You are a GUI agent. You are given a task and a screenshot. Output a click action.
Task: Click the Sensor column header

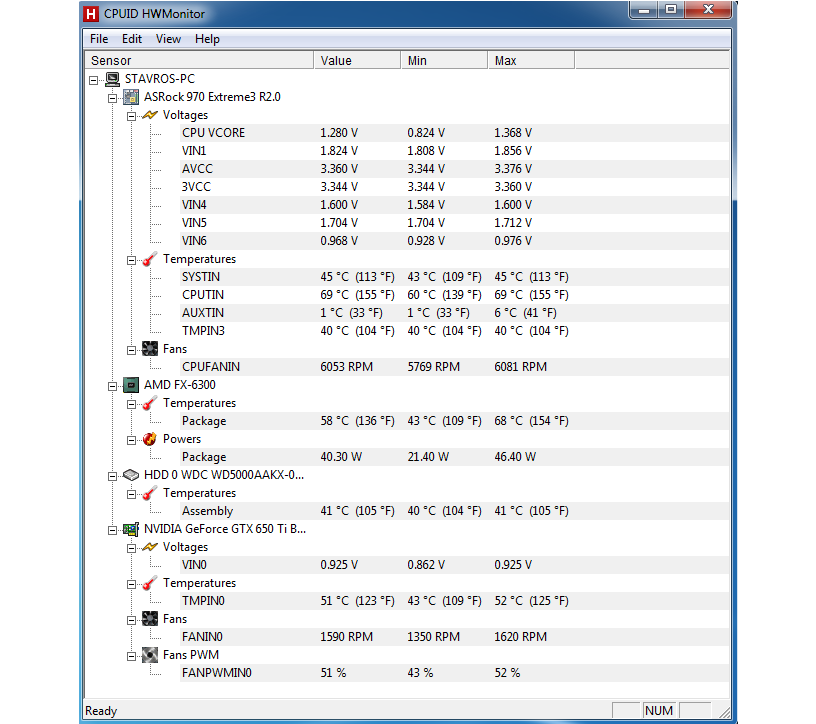(199, 60)
